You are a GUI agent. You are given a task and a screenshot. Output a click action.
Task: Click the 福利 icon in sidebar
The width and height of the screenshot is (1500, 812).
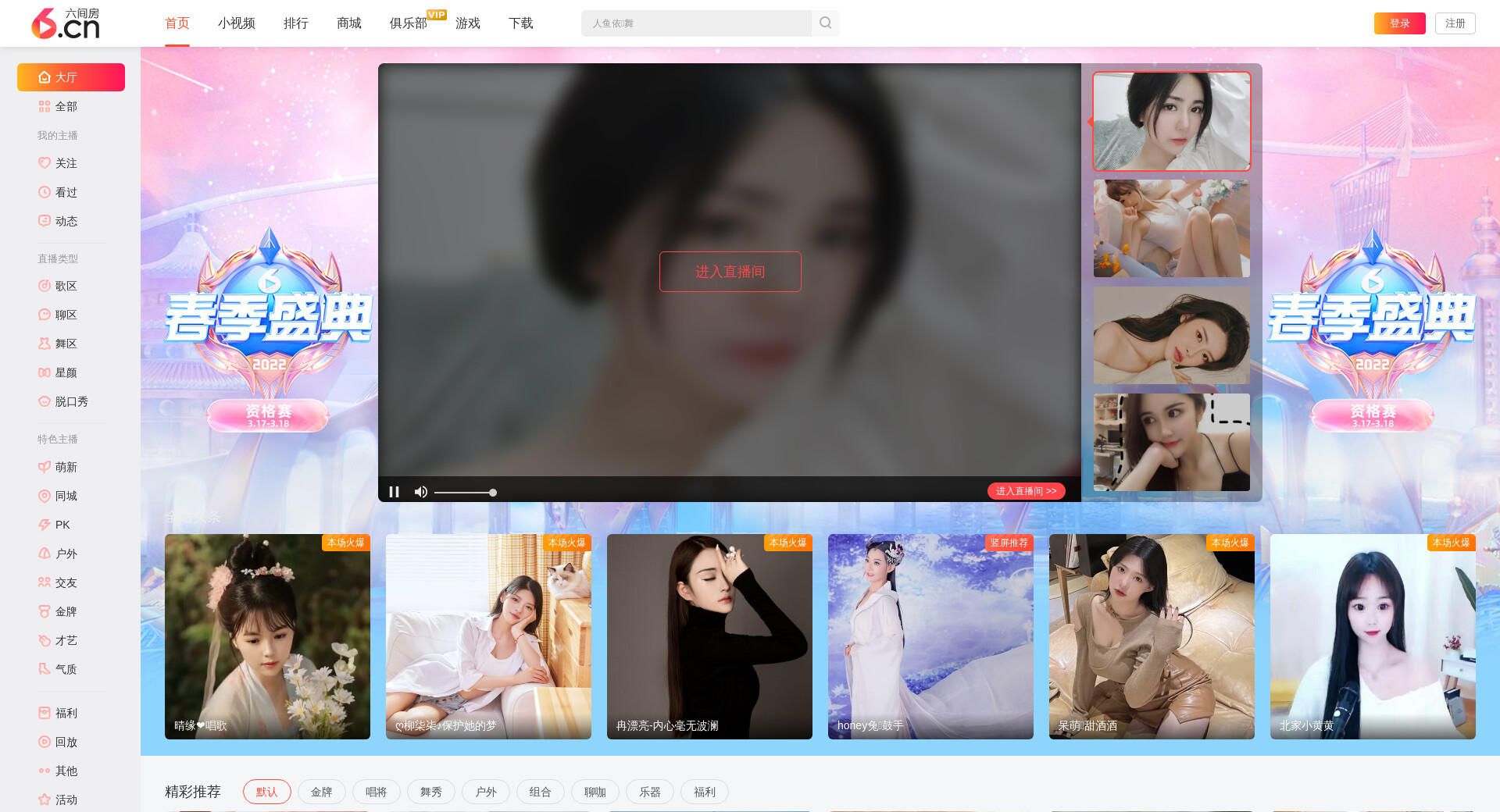click(45, 713)
